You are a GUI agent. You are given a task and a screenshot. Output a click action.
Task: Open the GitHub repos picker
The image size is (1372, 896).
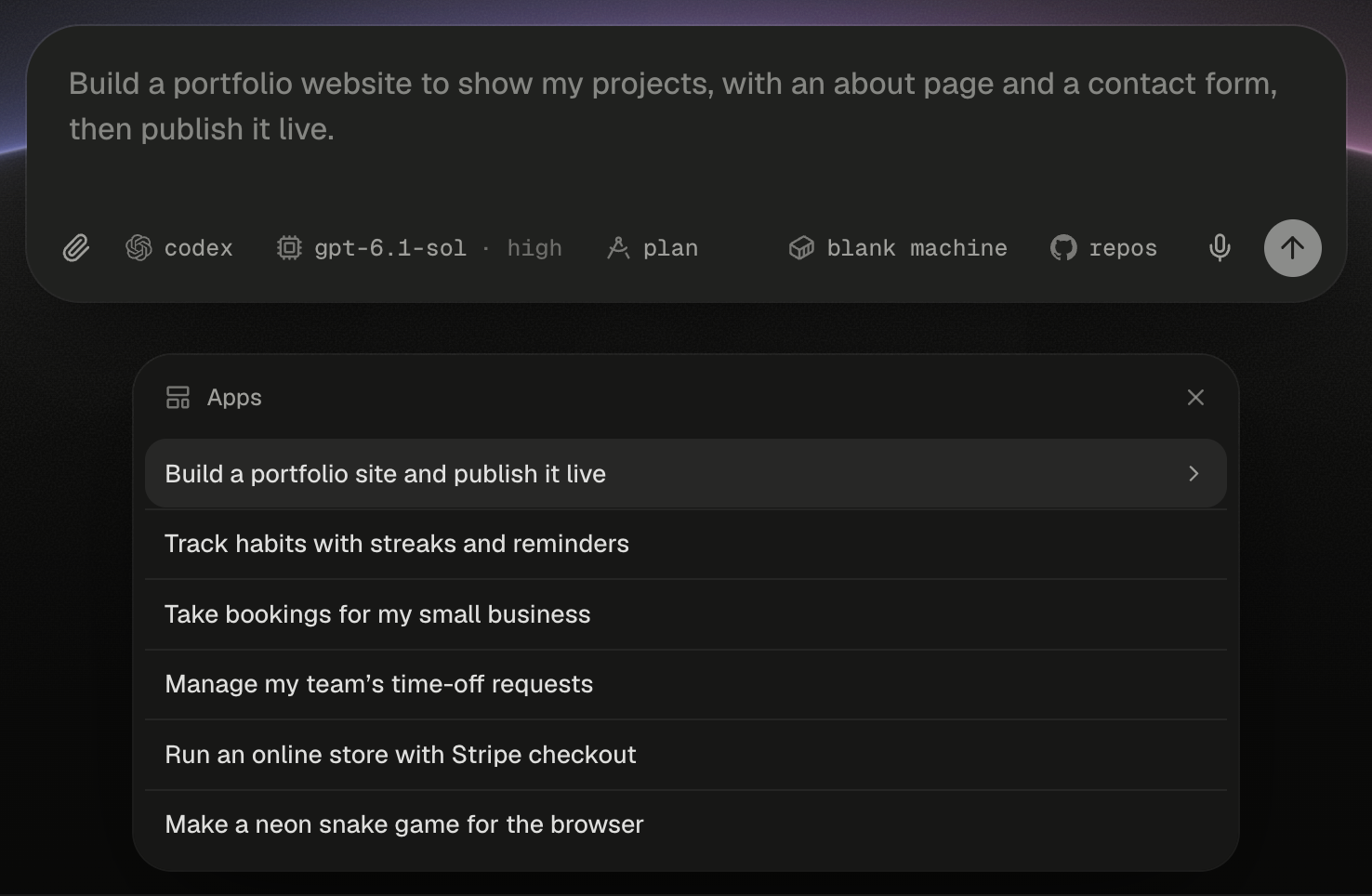(1104, 248)
